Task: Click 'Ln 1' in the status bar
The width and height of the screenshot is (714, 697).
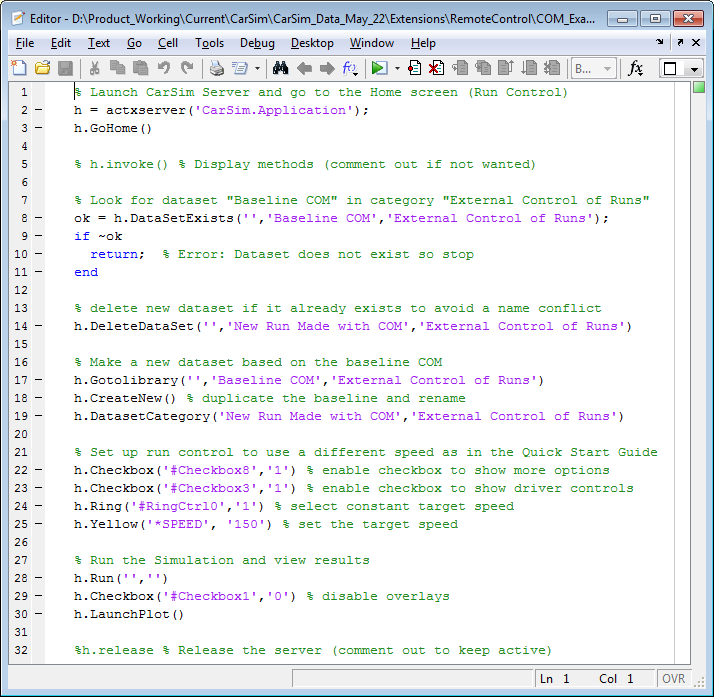Action: click(x=555, y=679)
